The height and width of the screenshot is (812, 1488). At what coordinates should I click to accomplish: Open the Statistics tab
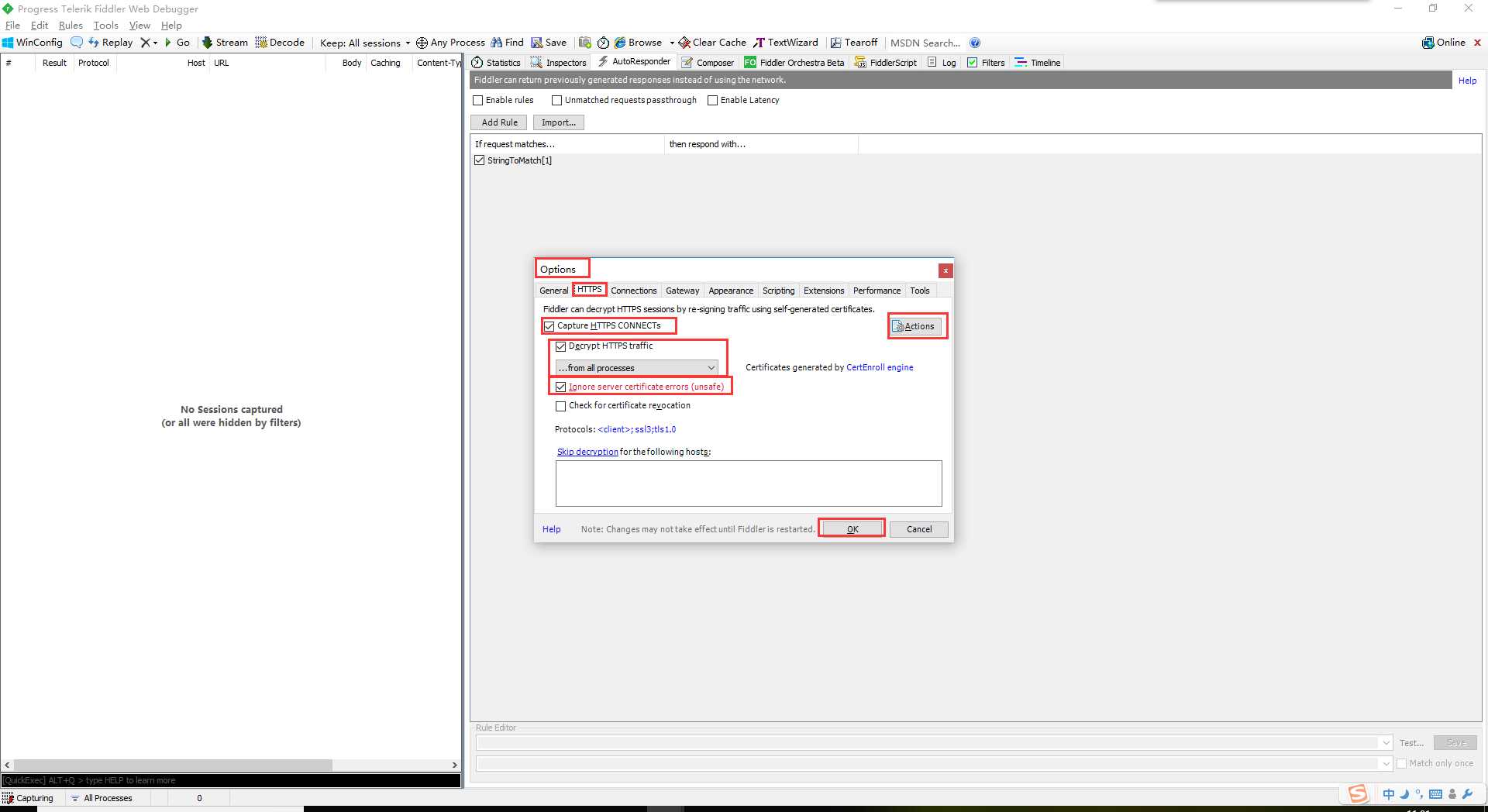497,63
